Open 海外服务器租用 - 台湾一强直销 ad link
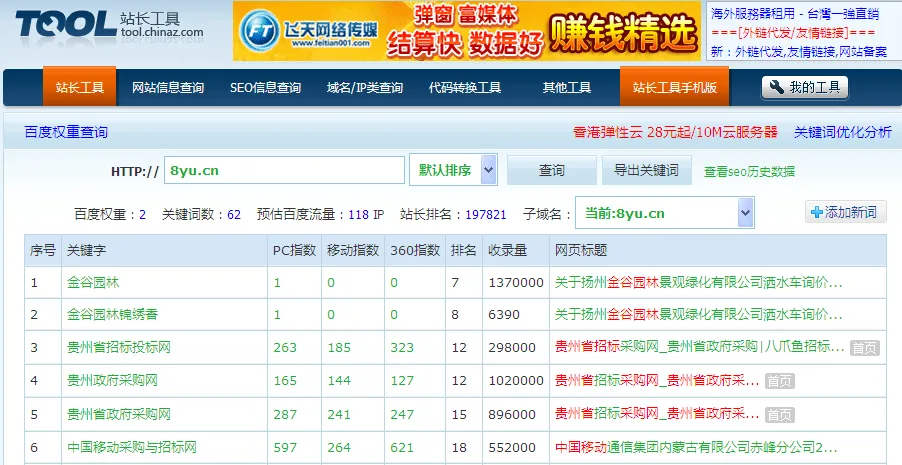 tap(795, 13)
